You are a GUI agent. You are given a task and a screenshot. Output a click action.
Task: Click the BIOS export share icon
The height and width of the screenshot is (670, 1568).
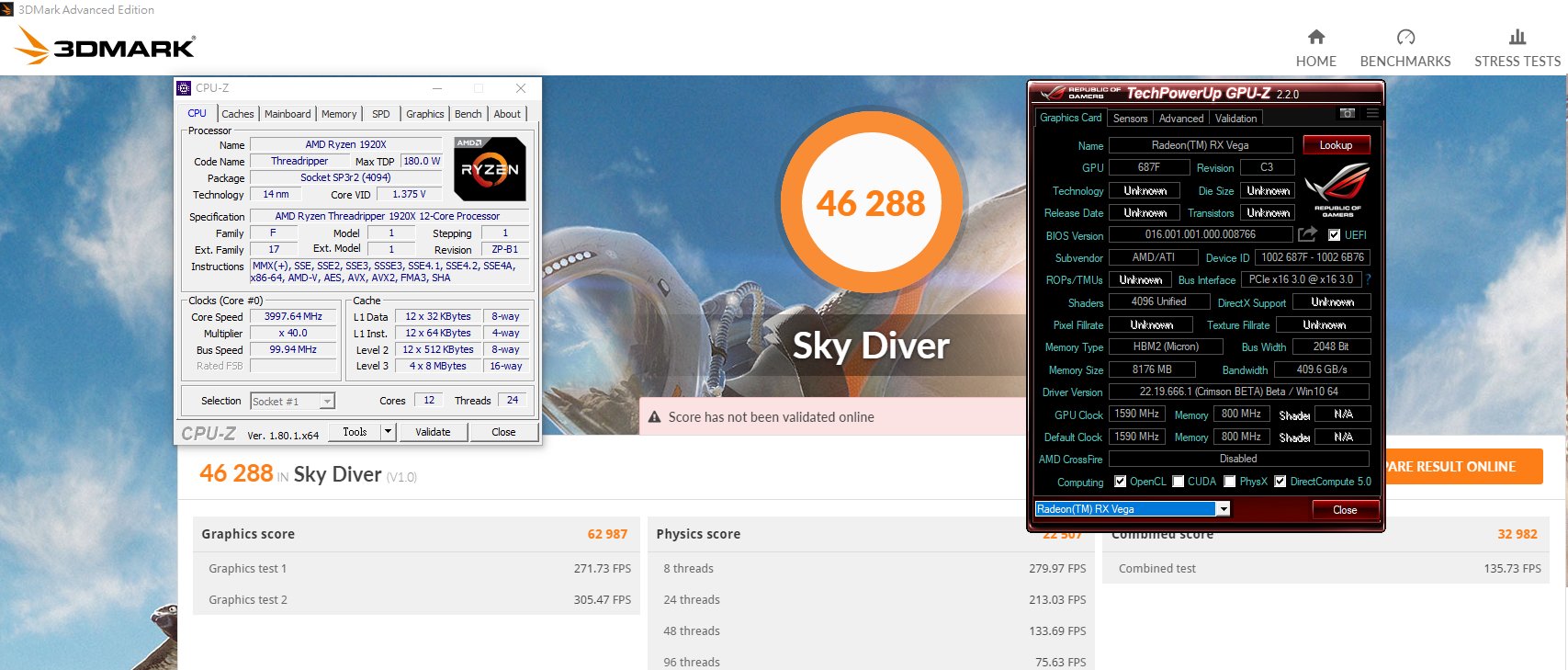point(1307,234)
